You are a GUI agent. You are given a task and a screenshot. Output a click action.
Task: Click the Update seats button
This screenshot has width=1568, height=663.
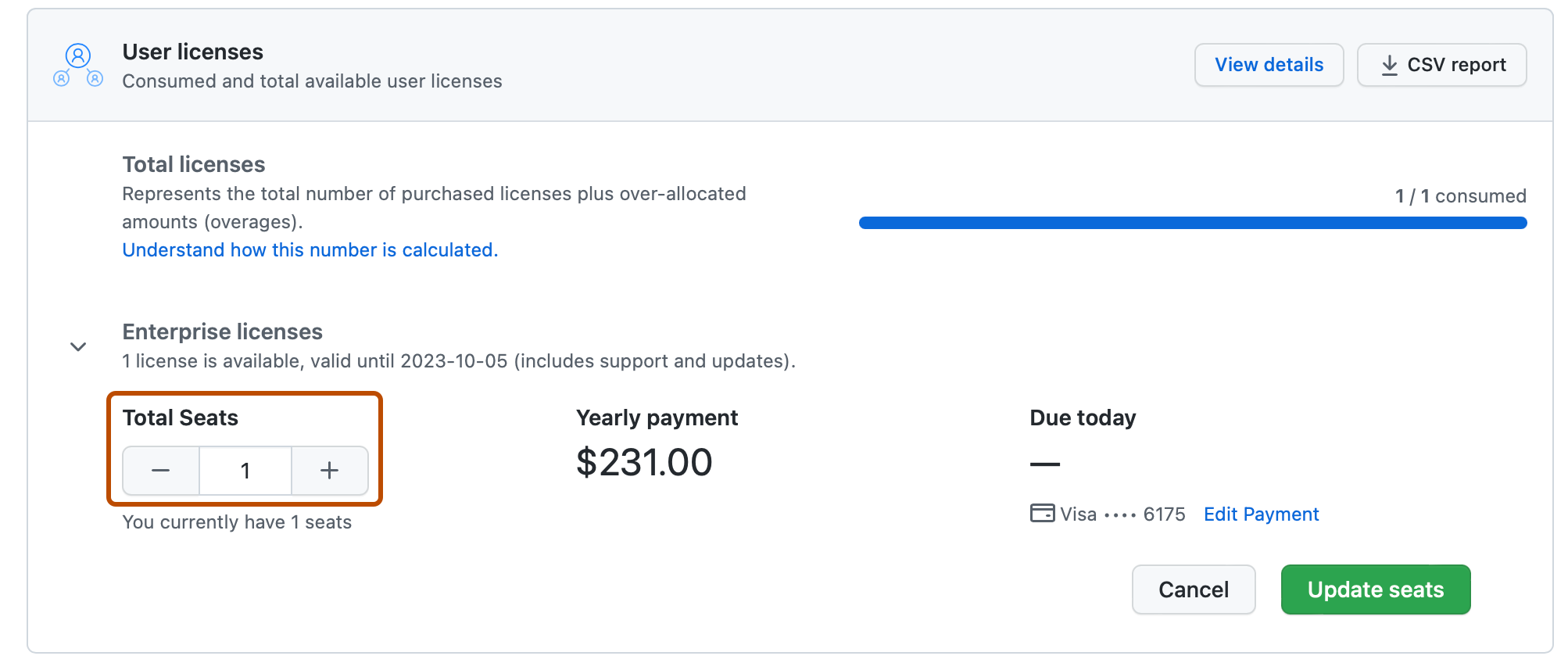tap(1376, 590)
